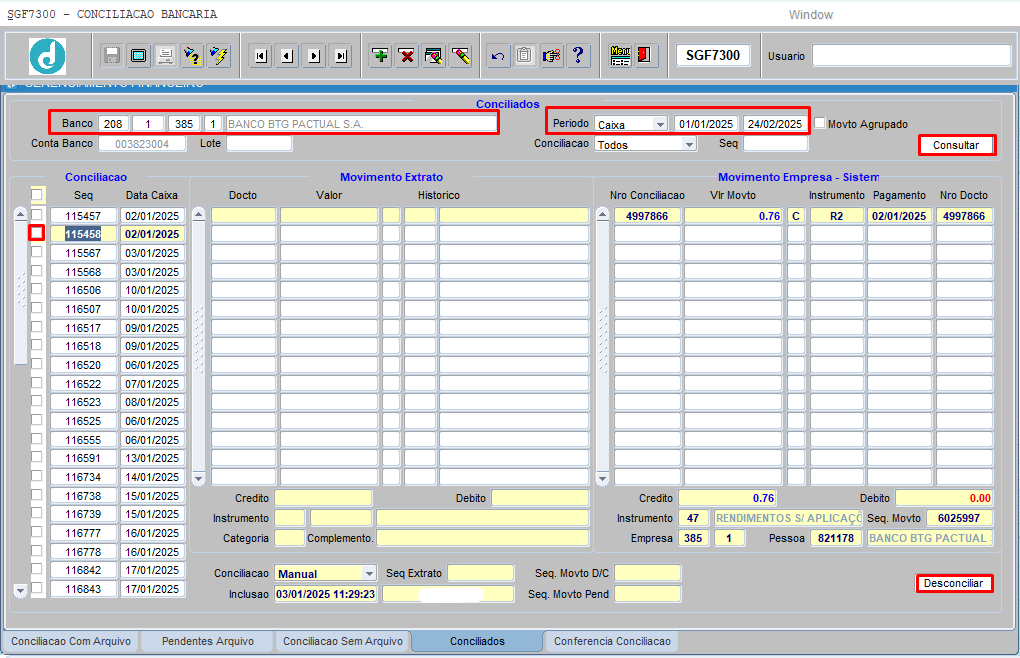This screenshot has height=658, width=1020.
Task: Click the blue 'd' logo
Action: 47,56
